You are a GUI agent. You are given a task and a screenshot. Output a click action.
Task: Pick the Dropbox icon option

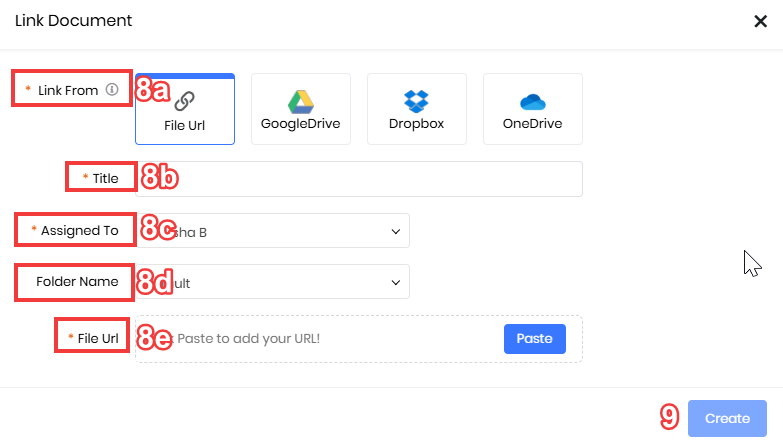(416, 101)
